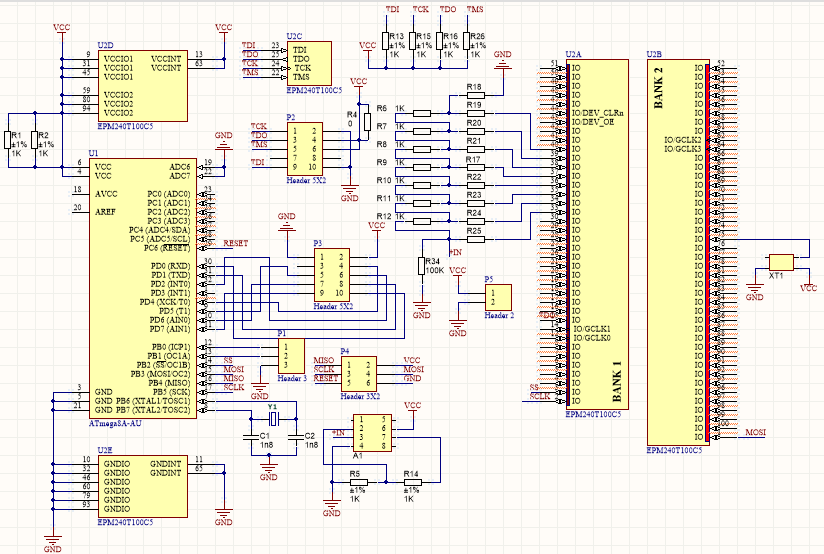Click the R34 100K resistor
824x554 pixels.
pos(421,266)
